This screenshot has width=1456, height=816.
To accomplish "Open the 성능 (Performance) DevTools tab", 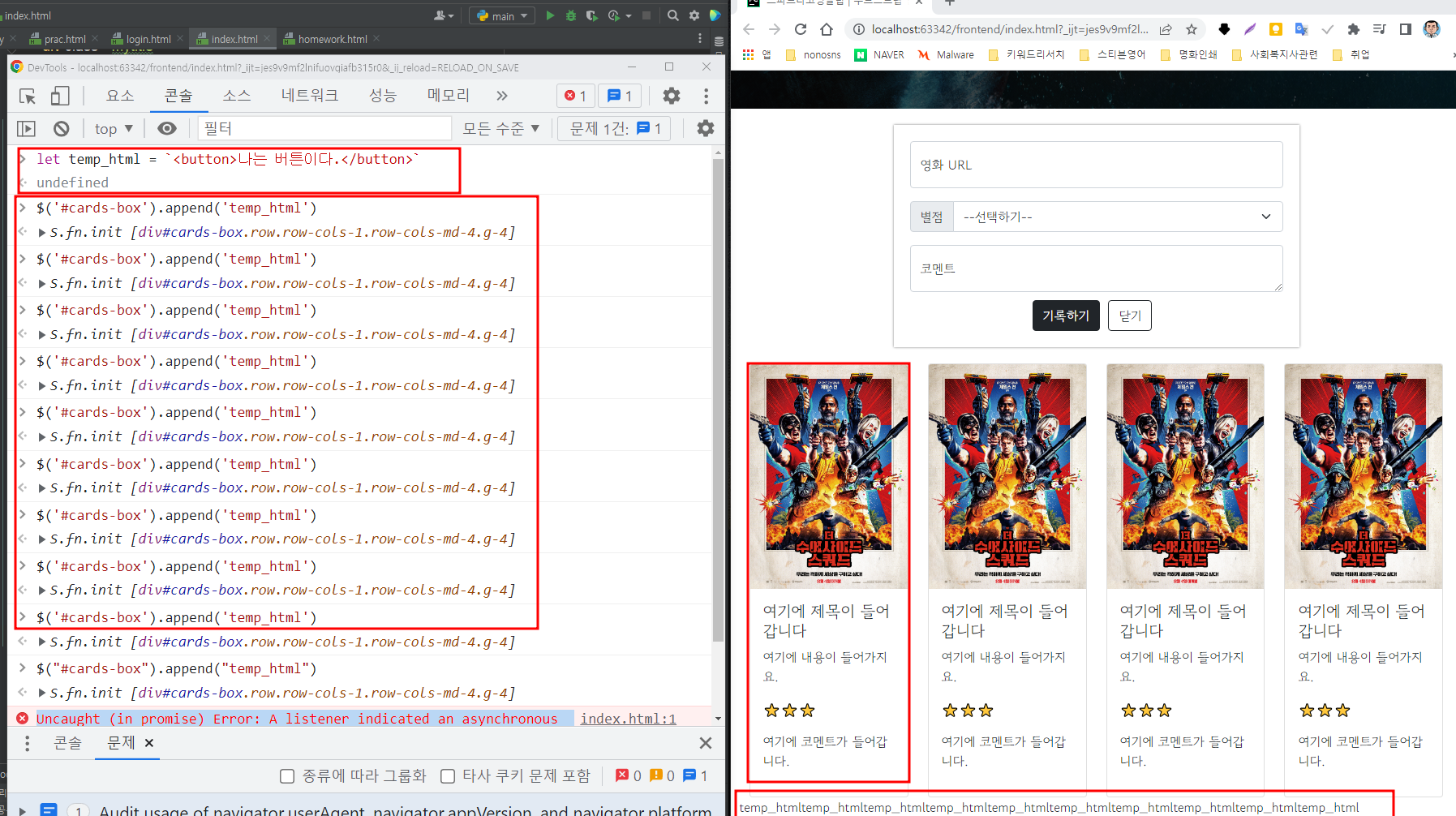I will pyautogui.click(x=383, y=96).
